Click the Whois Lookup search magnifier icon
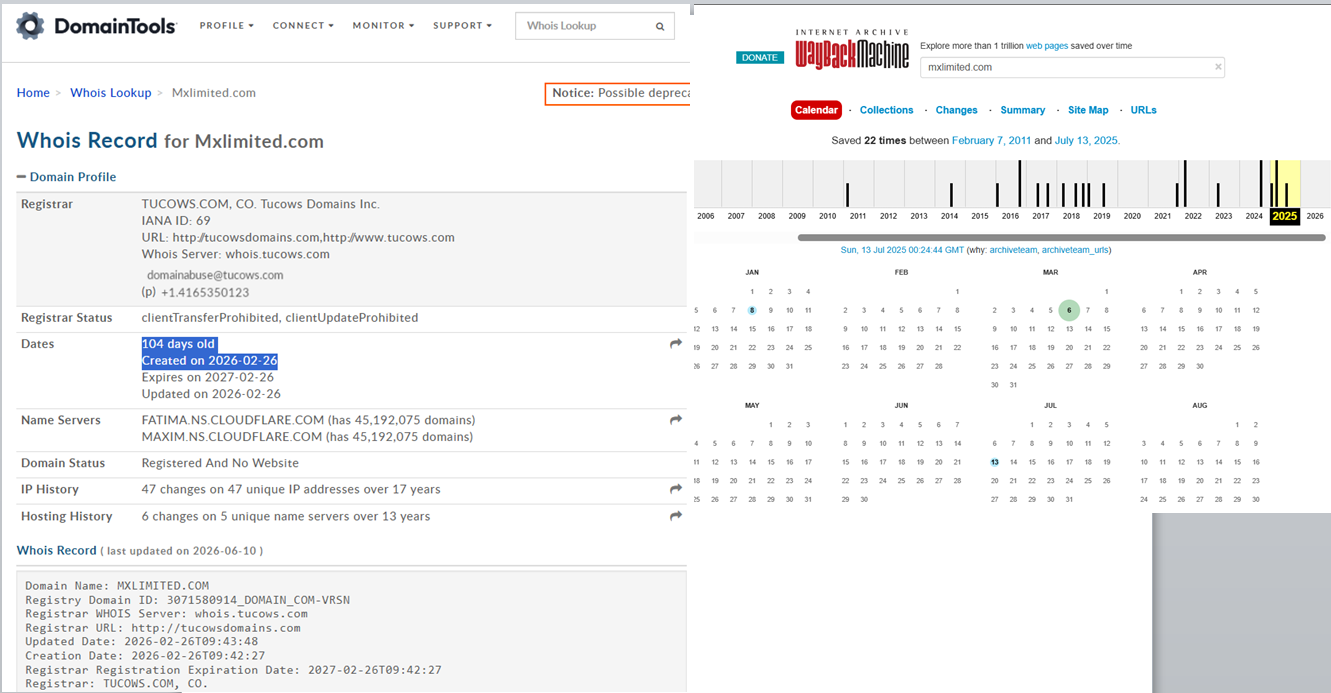The image size is (1331, 693). [x=660, y=27]
